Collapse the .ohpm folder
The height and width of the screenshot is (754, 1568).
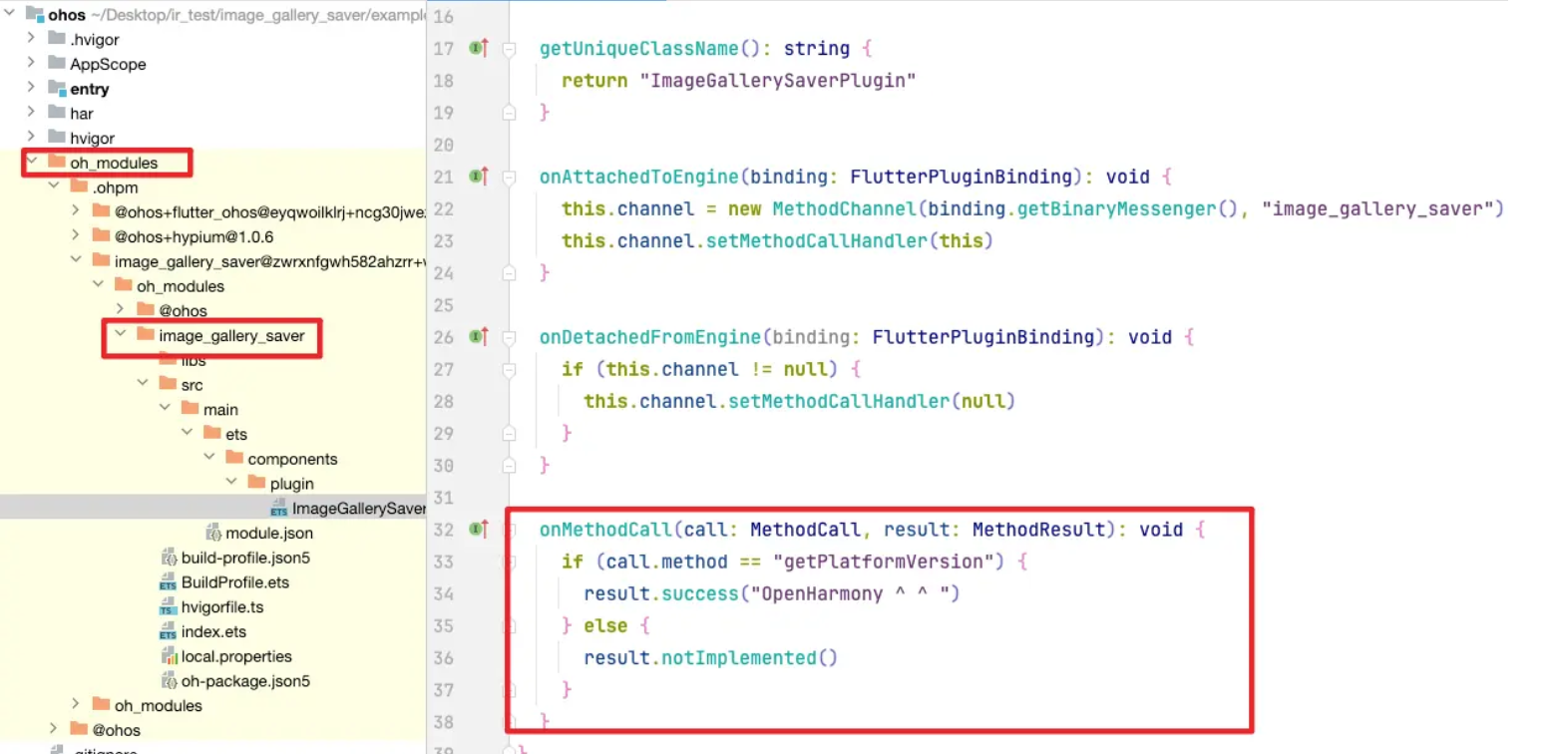tap(54, 187)
